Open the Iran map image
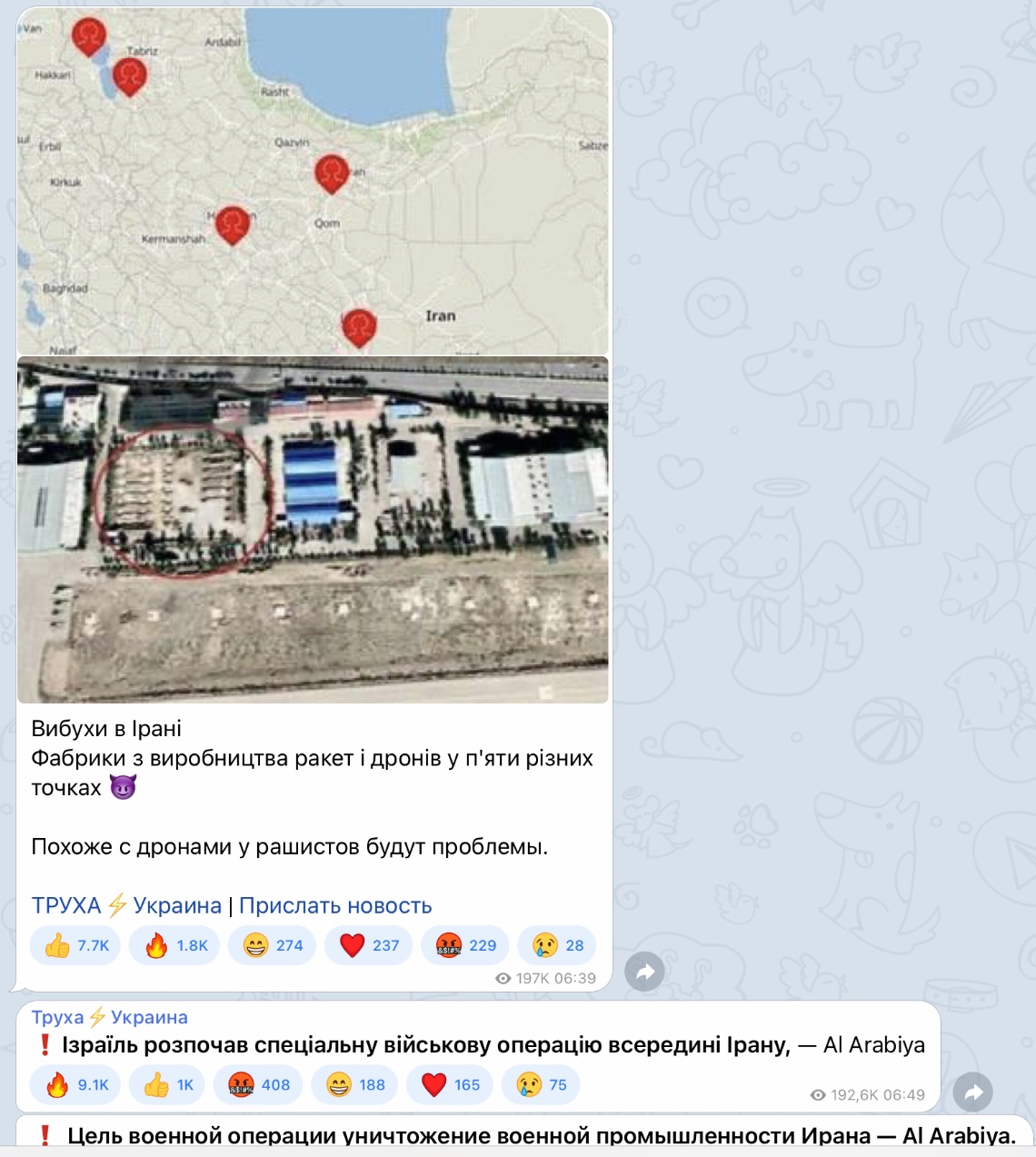1036x1157 pixels. (x=313, y=181)
